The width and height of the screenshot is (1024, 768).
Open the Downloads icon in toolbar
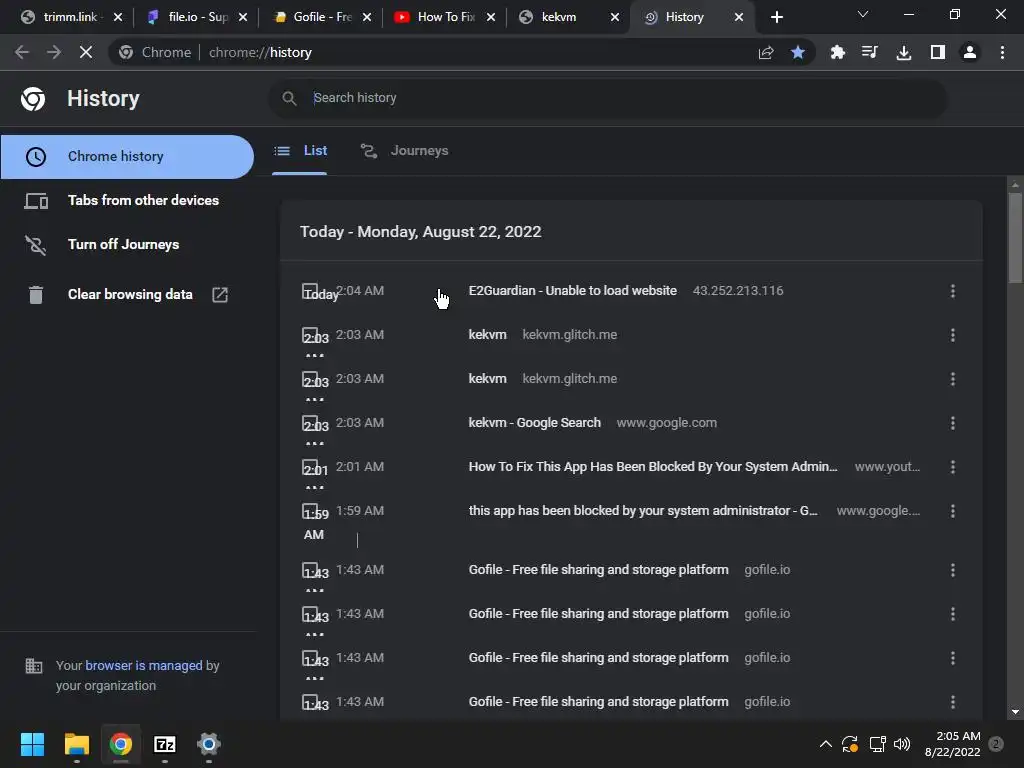point(904,52)
